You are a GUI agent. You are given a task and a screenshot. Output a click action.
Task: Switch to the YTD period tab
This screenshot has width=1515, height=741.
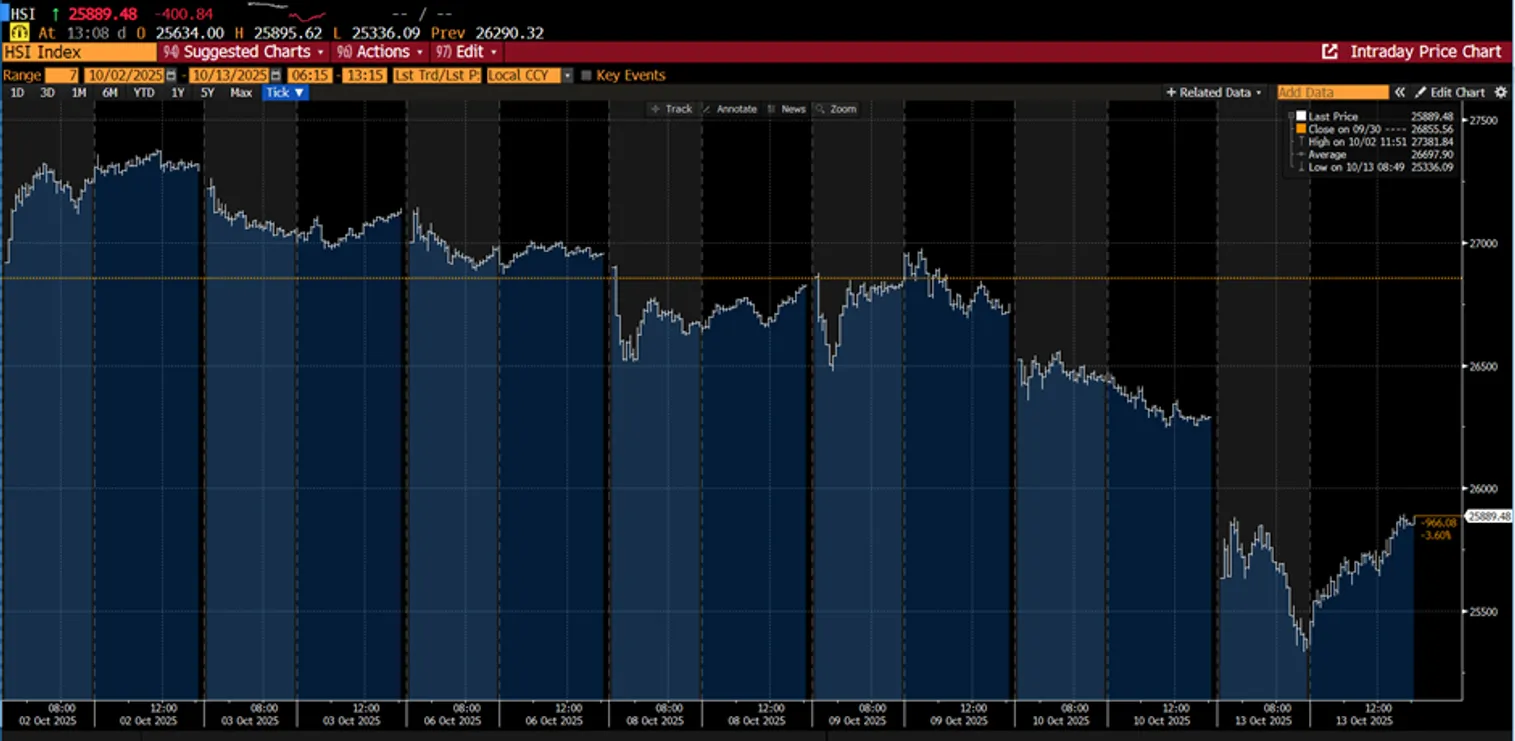pyautogui.click(x=144, y=92)
